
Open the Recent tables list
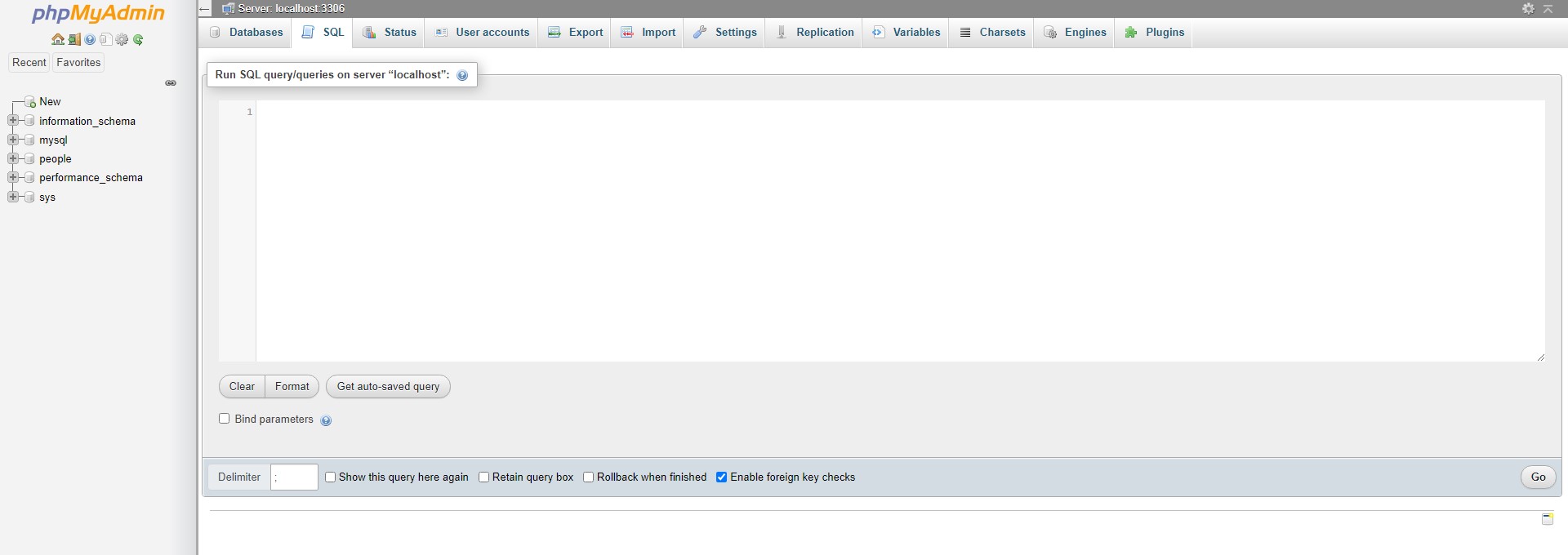click(29, 63)
